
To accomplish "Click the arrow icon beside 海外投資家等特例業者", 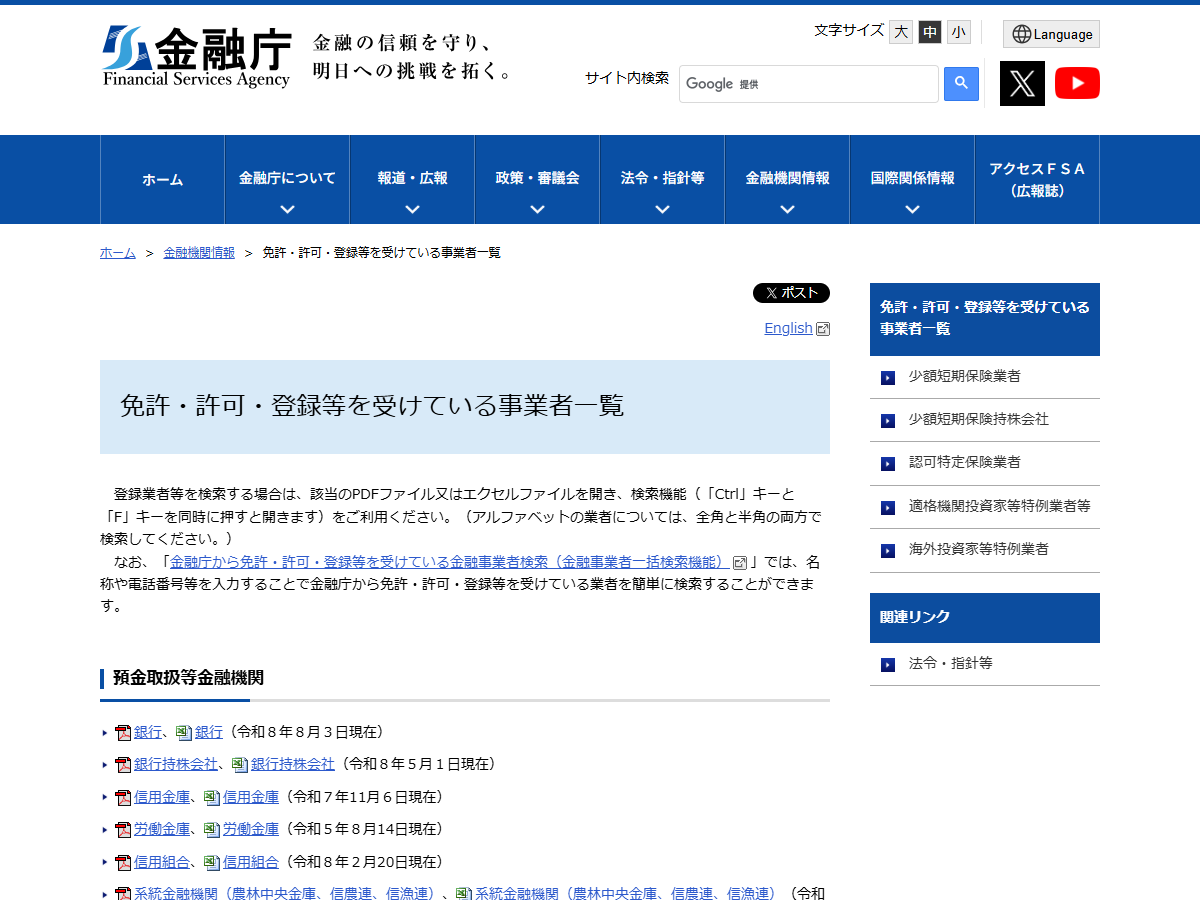I will click(888, 551).
